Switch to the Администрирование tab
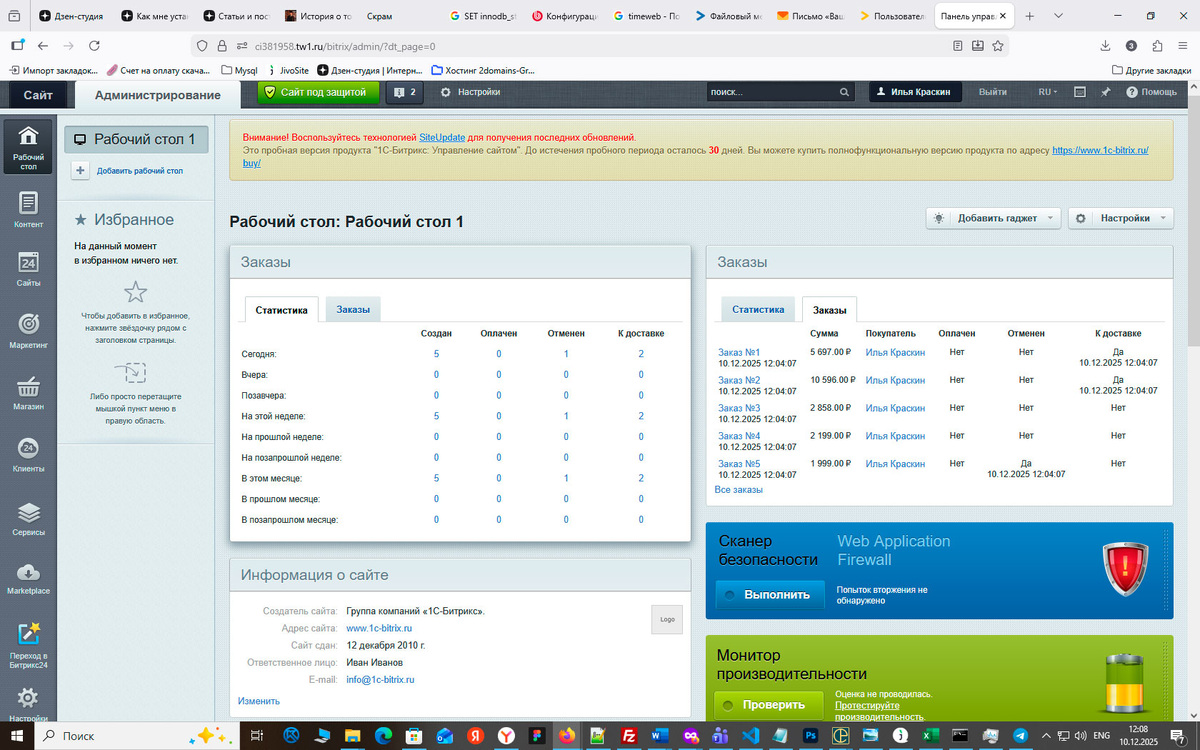 (x=157, y=95)
